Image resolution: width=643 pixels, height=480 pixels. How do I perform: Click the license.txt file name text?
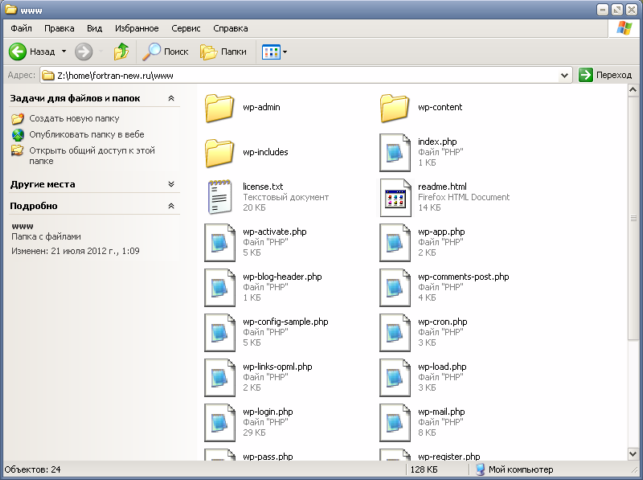coord(263,187)
